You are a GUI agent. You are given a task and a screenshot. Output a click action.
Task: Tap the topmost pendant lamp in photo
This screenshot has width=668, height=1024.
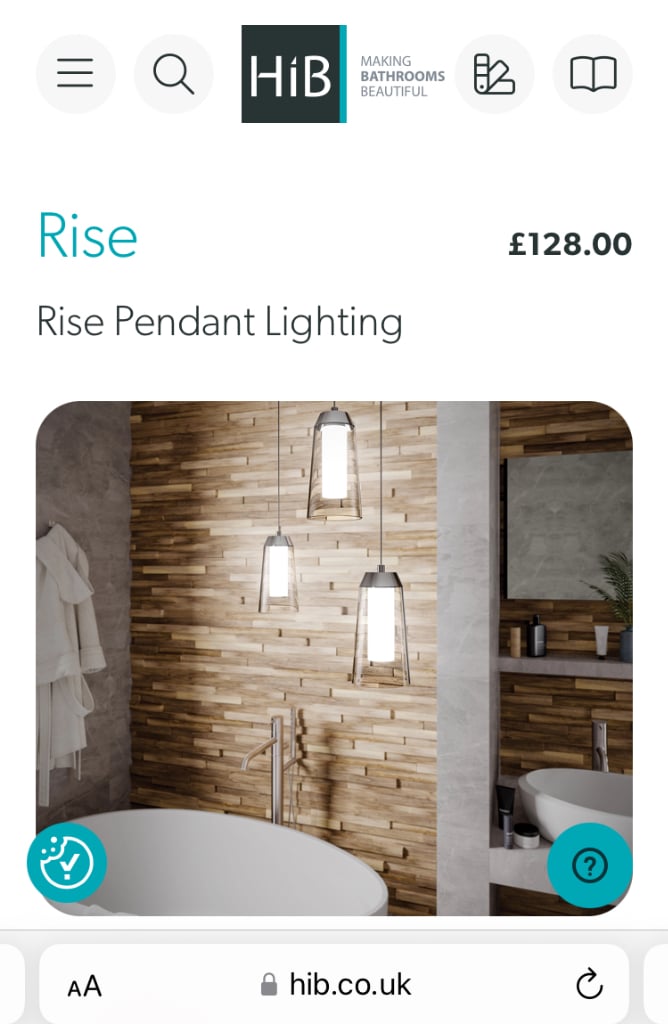click(334, 464)
